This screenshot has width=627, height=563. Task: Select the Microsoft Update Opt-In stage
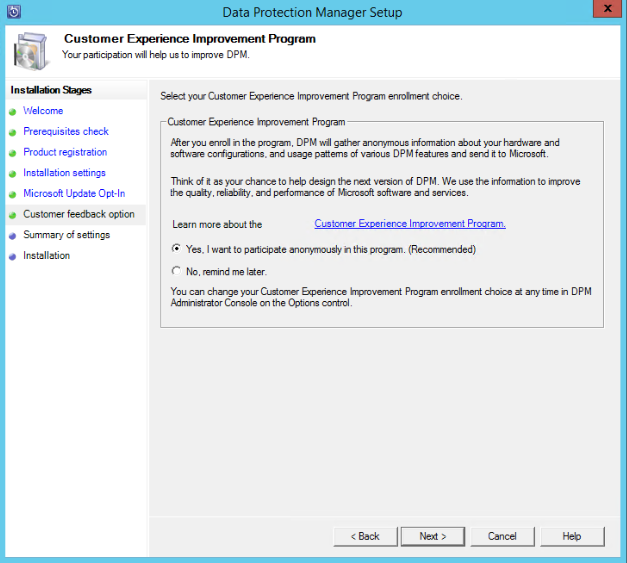(74, 194)
